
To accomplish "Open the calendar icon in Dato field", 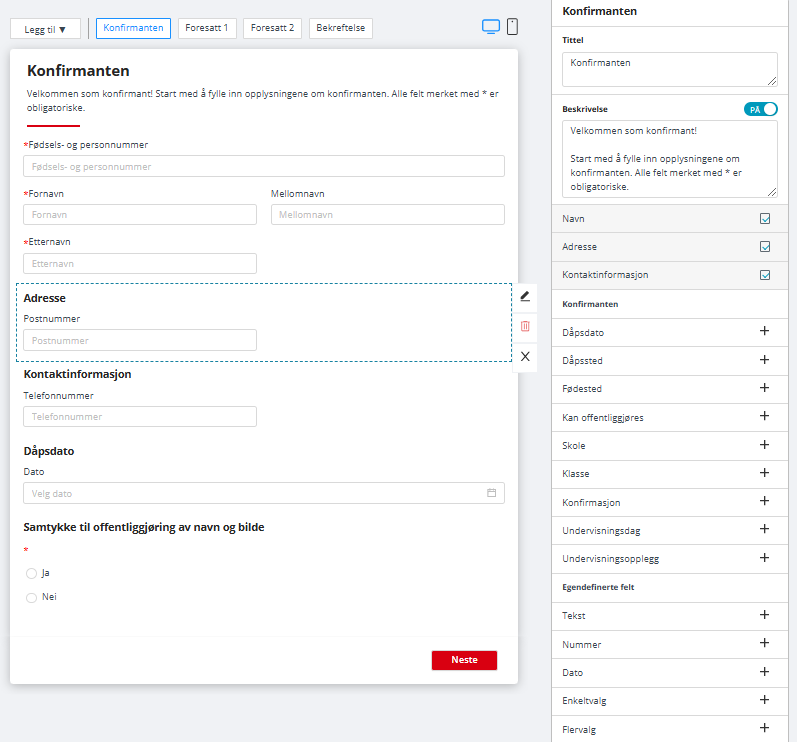I will (x=491, y=493).
